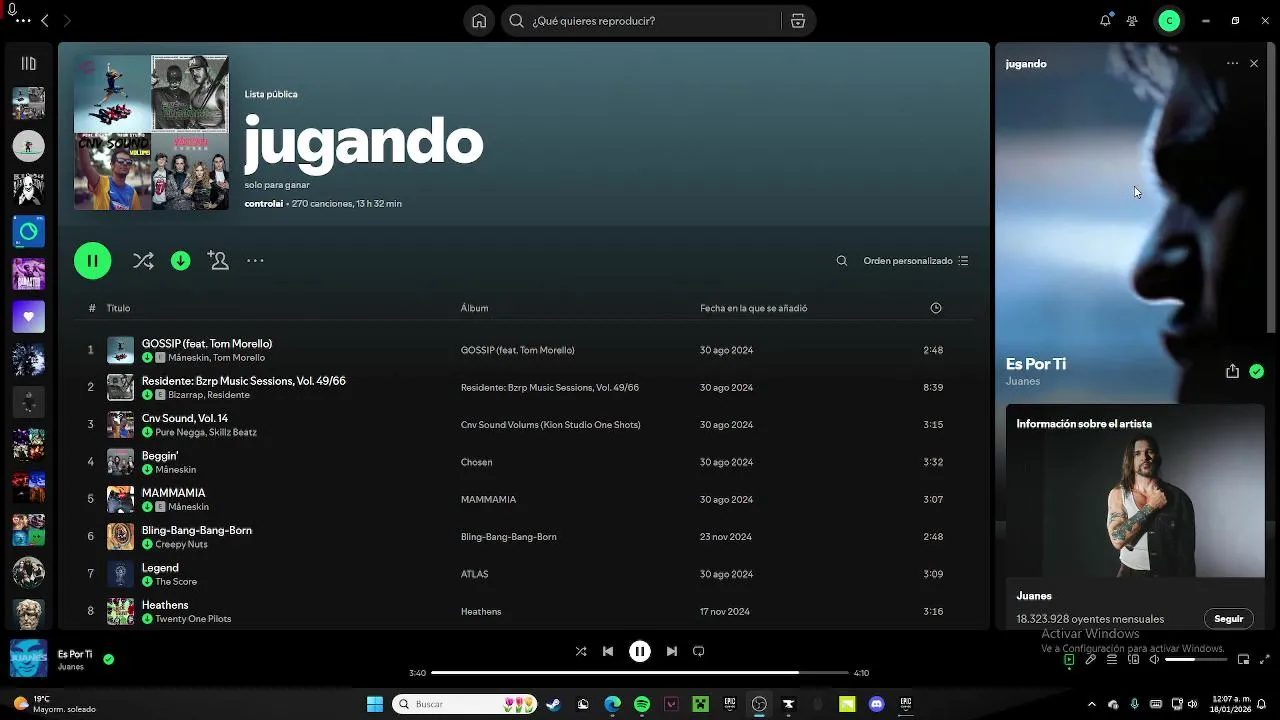Mute the Spotify volume speaker icon
The image size is (1280, 720).
1154,660
